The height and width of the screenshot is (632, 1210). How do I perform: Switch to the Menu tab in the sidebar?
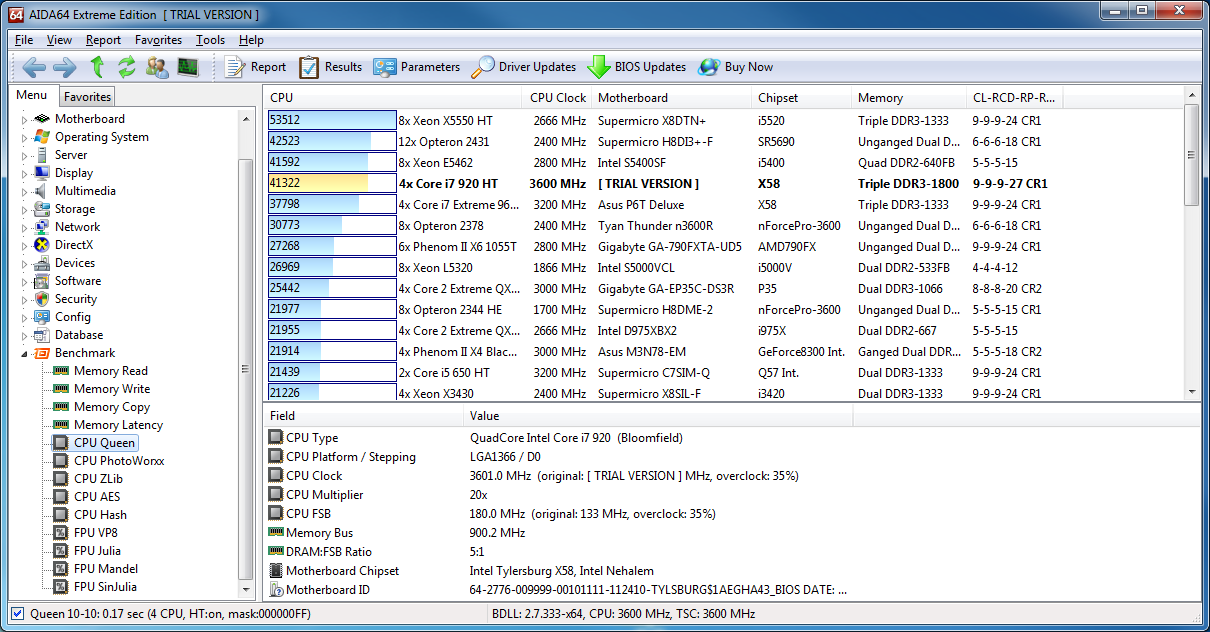[x=32, y=95]
